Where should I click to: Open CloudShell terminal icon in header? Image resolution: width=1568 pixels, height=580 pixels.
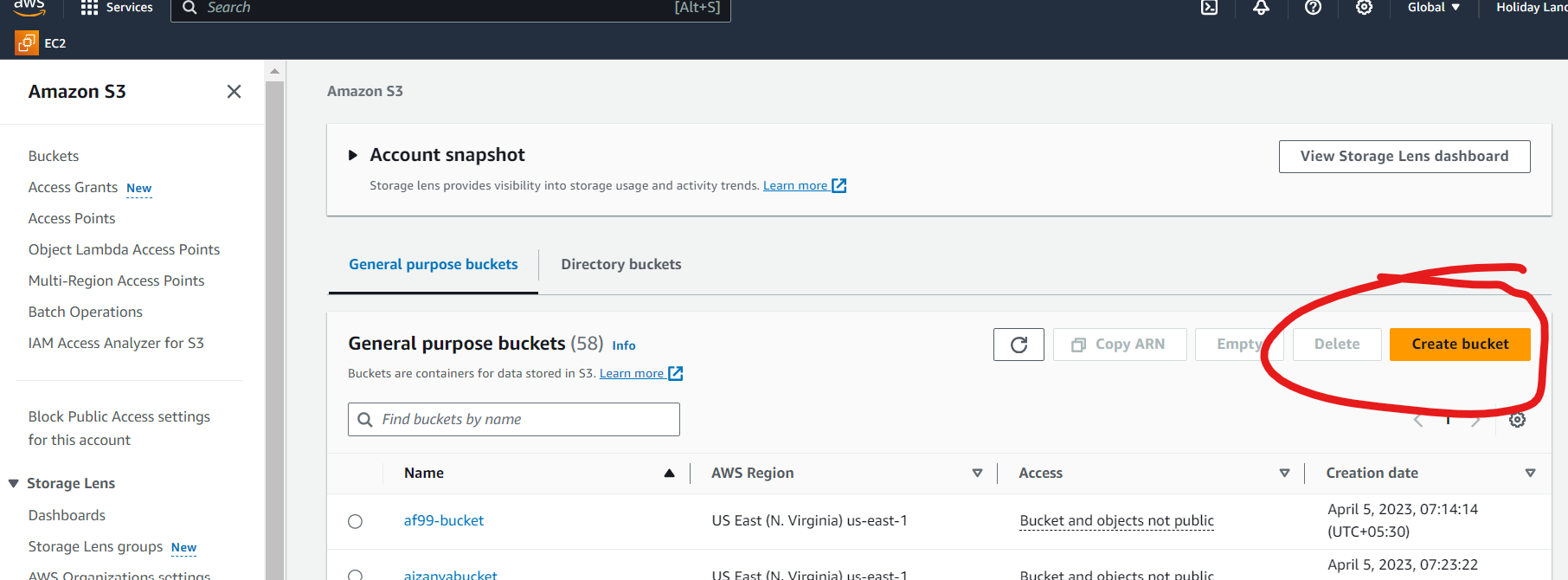(x=1209, y=8)
